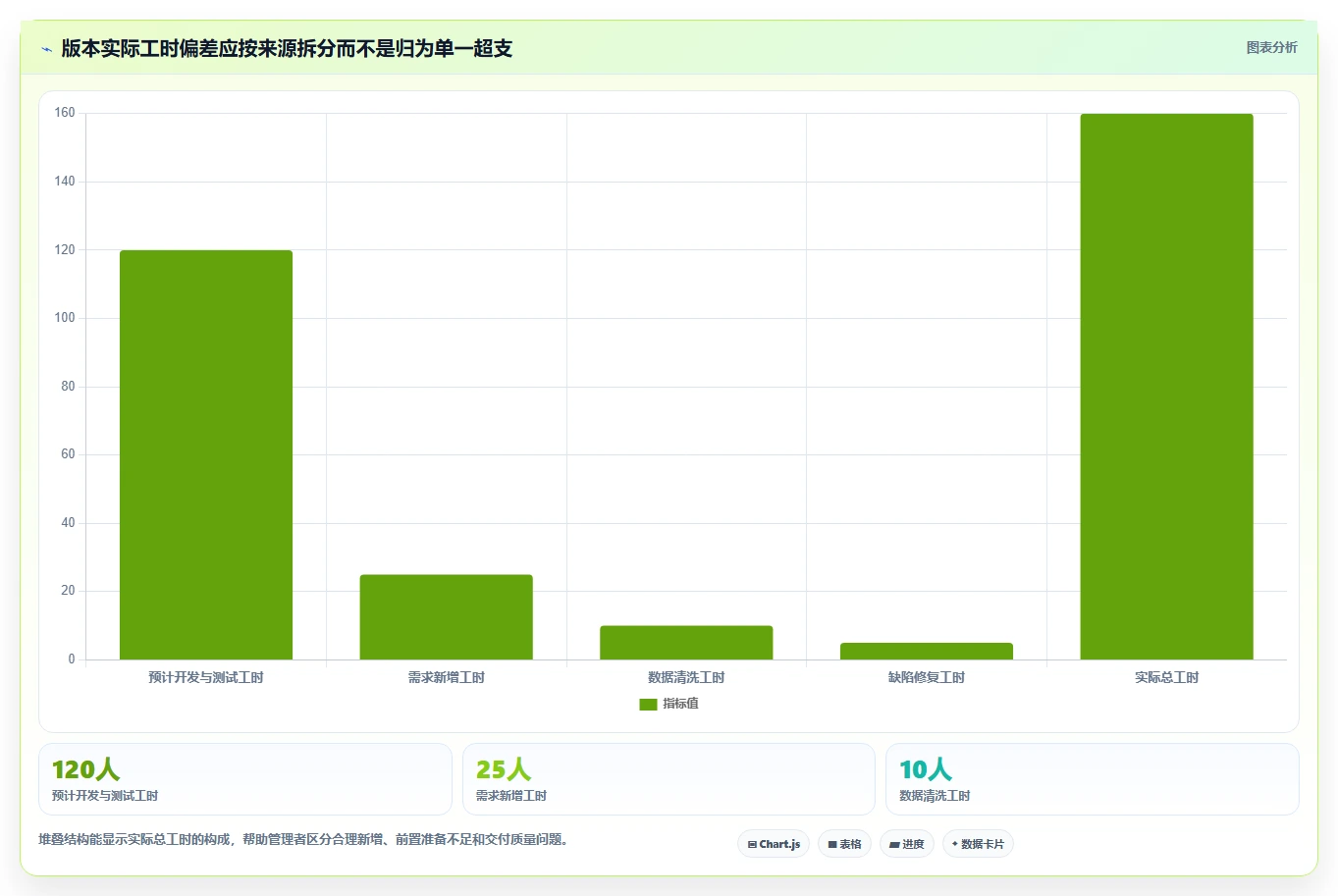Click the 图表分析 label in header
Screen dimensions: 1338x896
pyautogui.click(x=1271, y=47)
